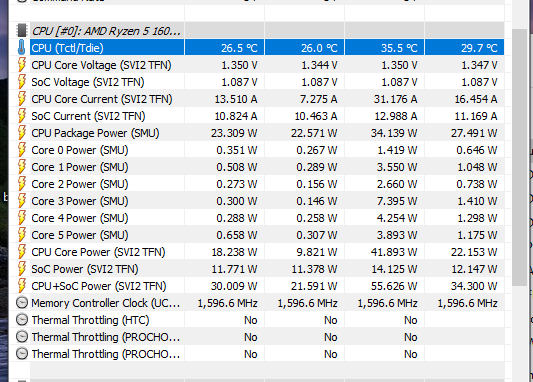Click lightning icon beside Core 3 Power
The width and height of the screenshot is (533, 382).
coord(22,201)
